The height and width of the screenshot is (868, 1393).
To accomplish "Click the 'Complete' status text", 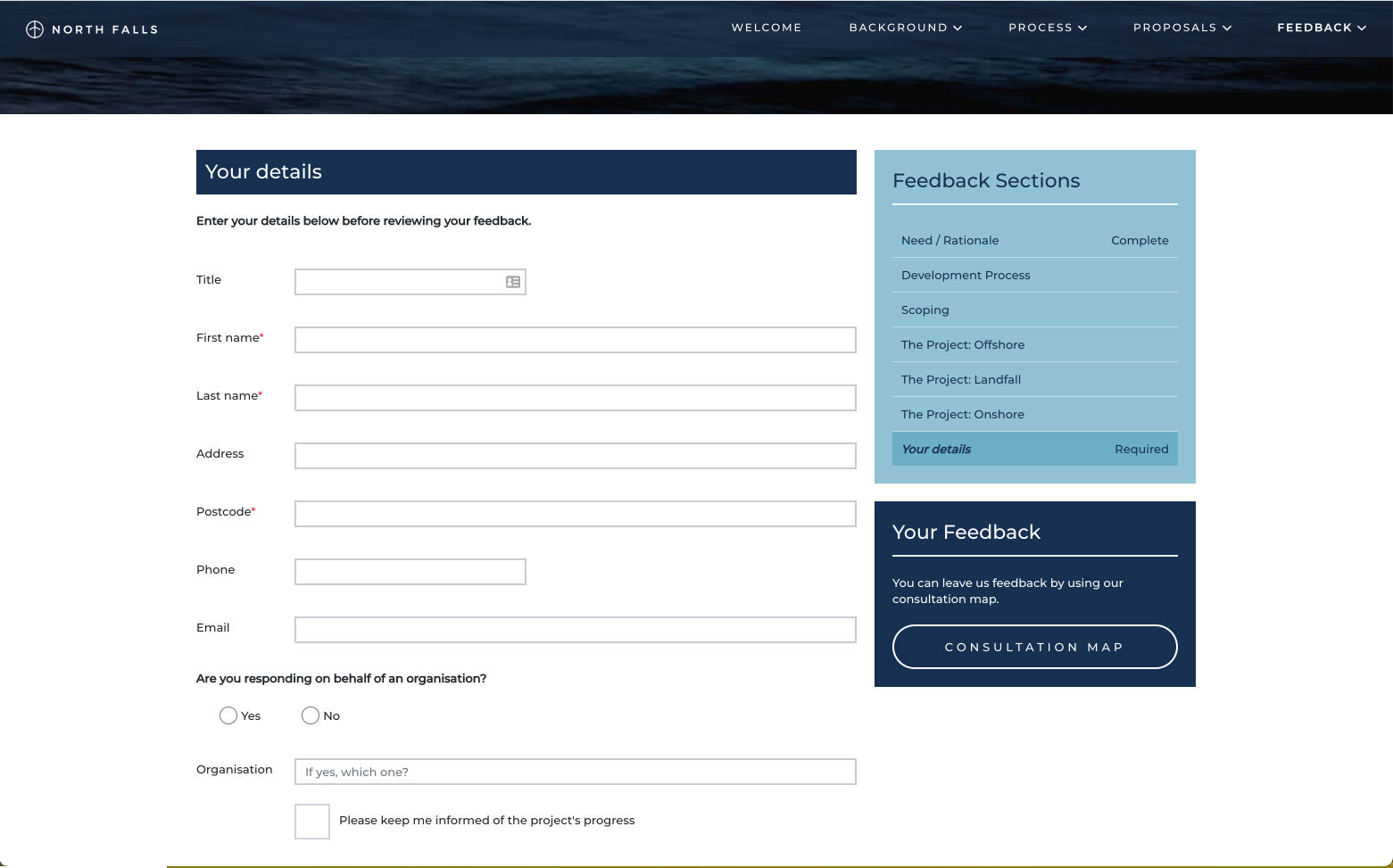I will point(1140,241).
